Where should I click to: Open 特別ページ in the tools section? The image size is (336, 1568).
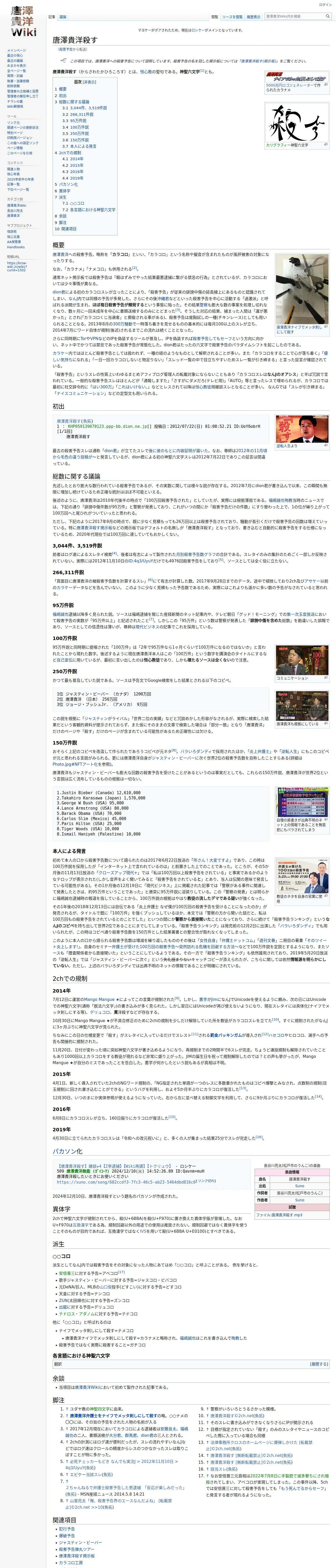pyautogui.click(x=15, y=133)
